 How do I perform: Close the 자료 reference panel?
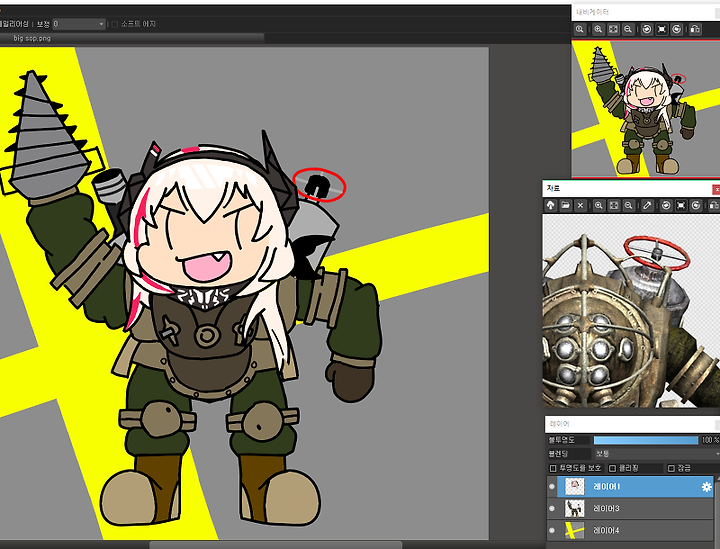(716, 189)
